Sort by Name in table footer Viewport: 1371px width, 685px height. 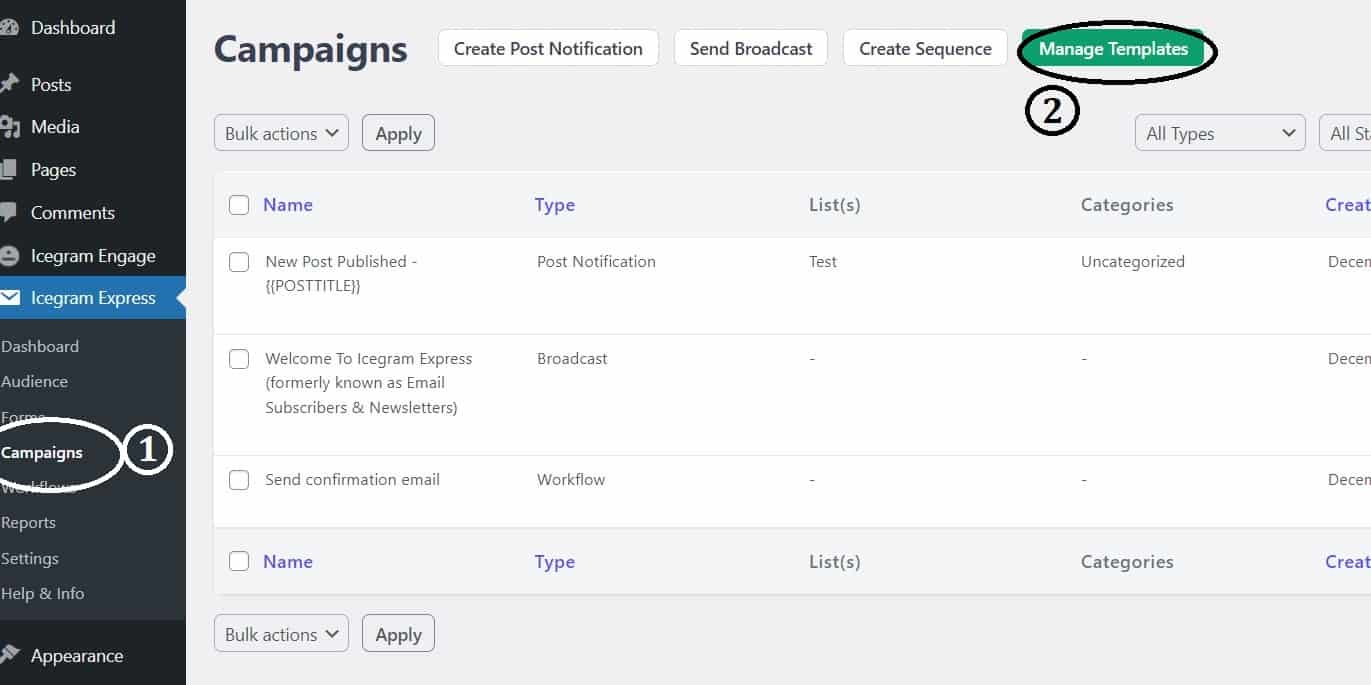288,562
